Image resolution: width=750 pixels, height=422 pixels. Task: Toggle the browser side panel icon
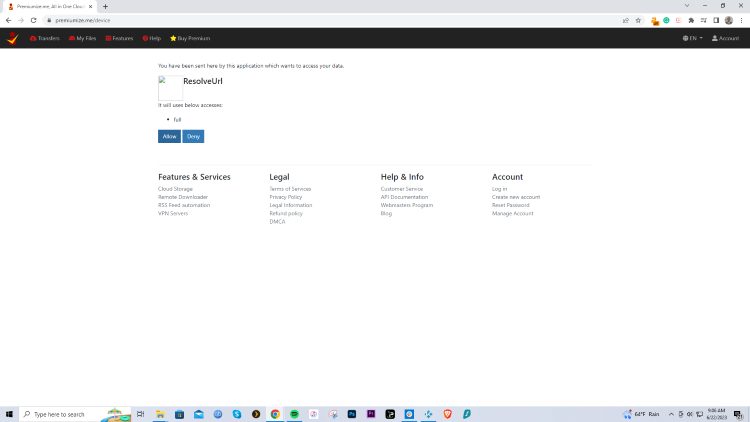(716, 20)
